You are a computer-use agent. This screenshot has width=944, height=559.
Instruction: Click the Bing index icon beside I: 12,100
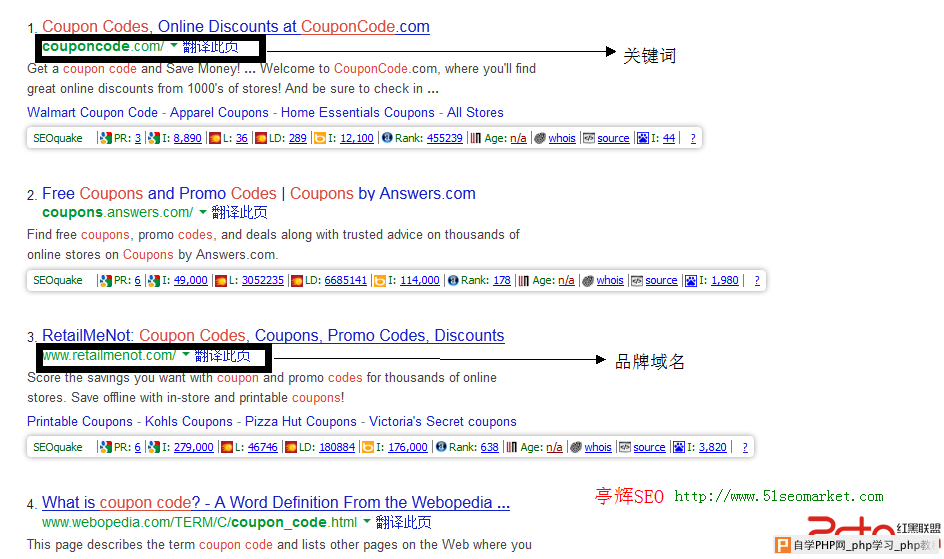coord(320,138)
